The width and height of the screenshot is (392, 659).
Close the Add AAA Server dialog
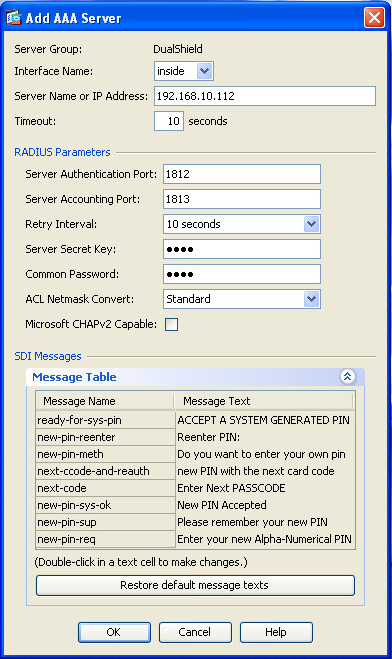click(x=374, y=18)
